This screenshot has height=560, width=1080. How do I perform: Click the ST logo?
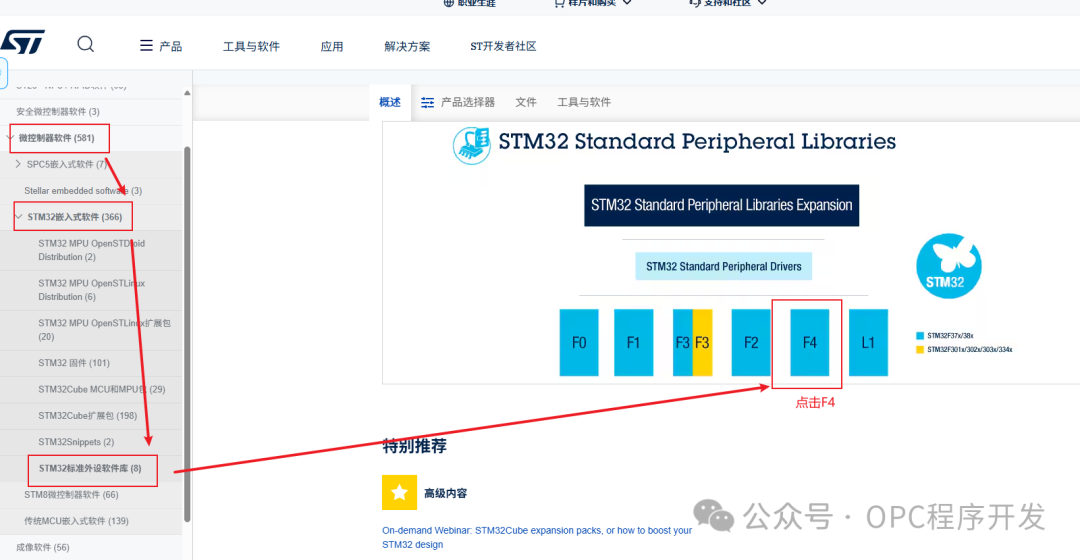(x=22, y=42)
